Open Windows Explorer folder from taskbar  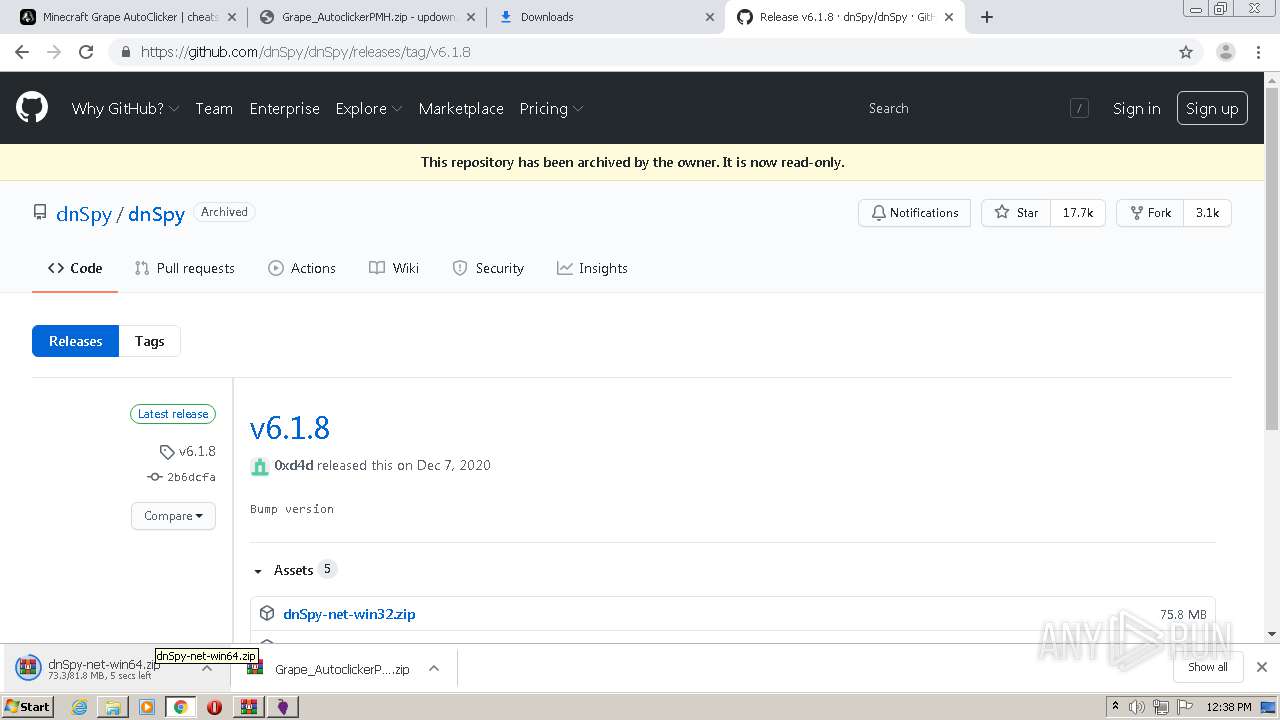pyautogui.click(x=113, y=707)
